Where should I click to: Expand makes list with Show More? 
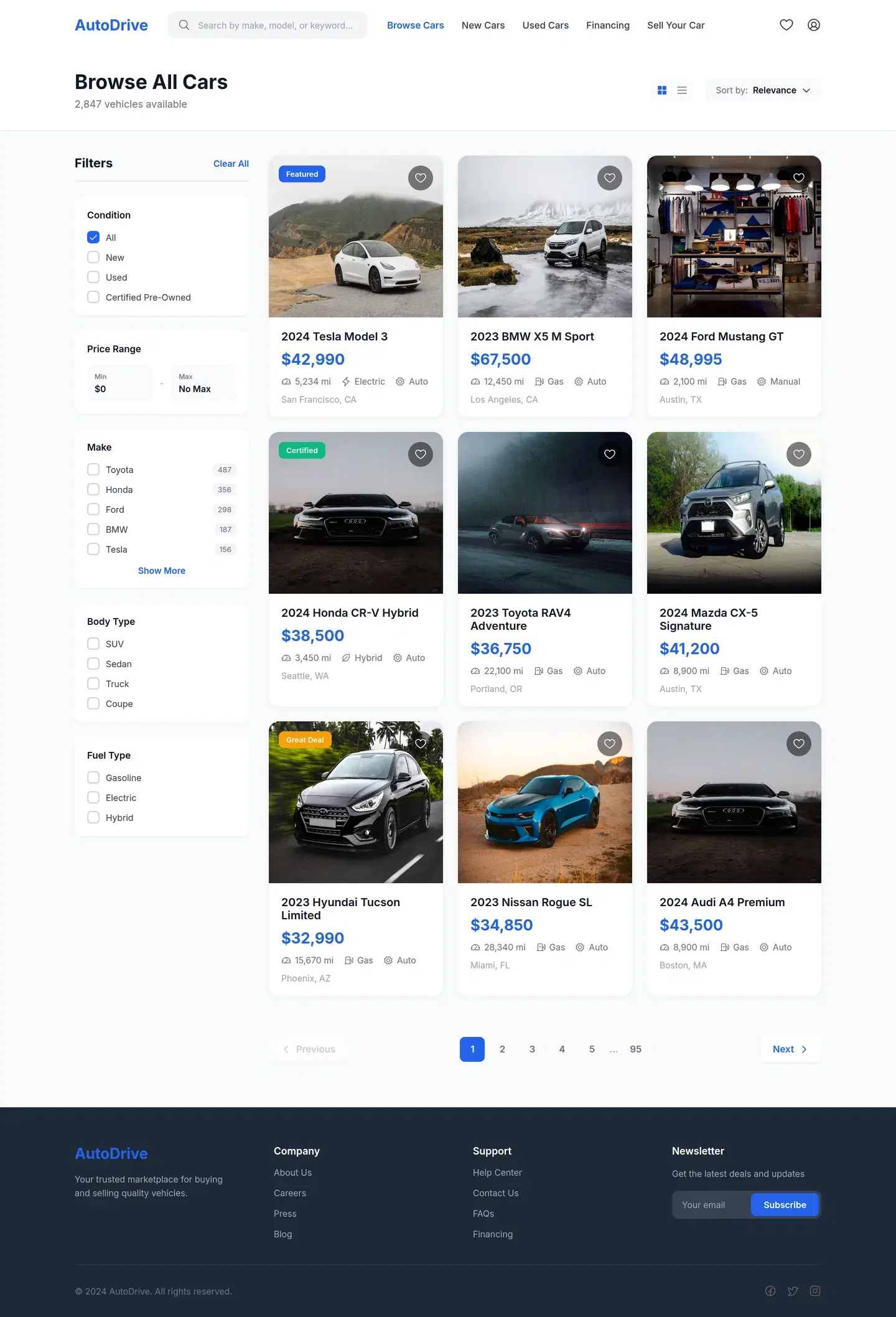click(x=162, y=571)
